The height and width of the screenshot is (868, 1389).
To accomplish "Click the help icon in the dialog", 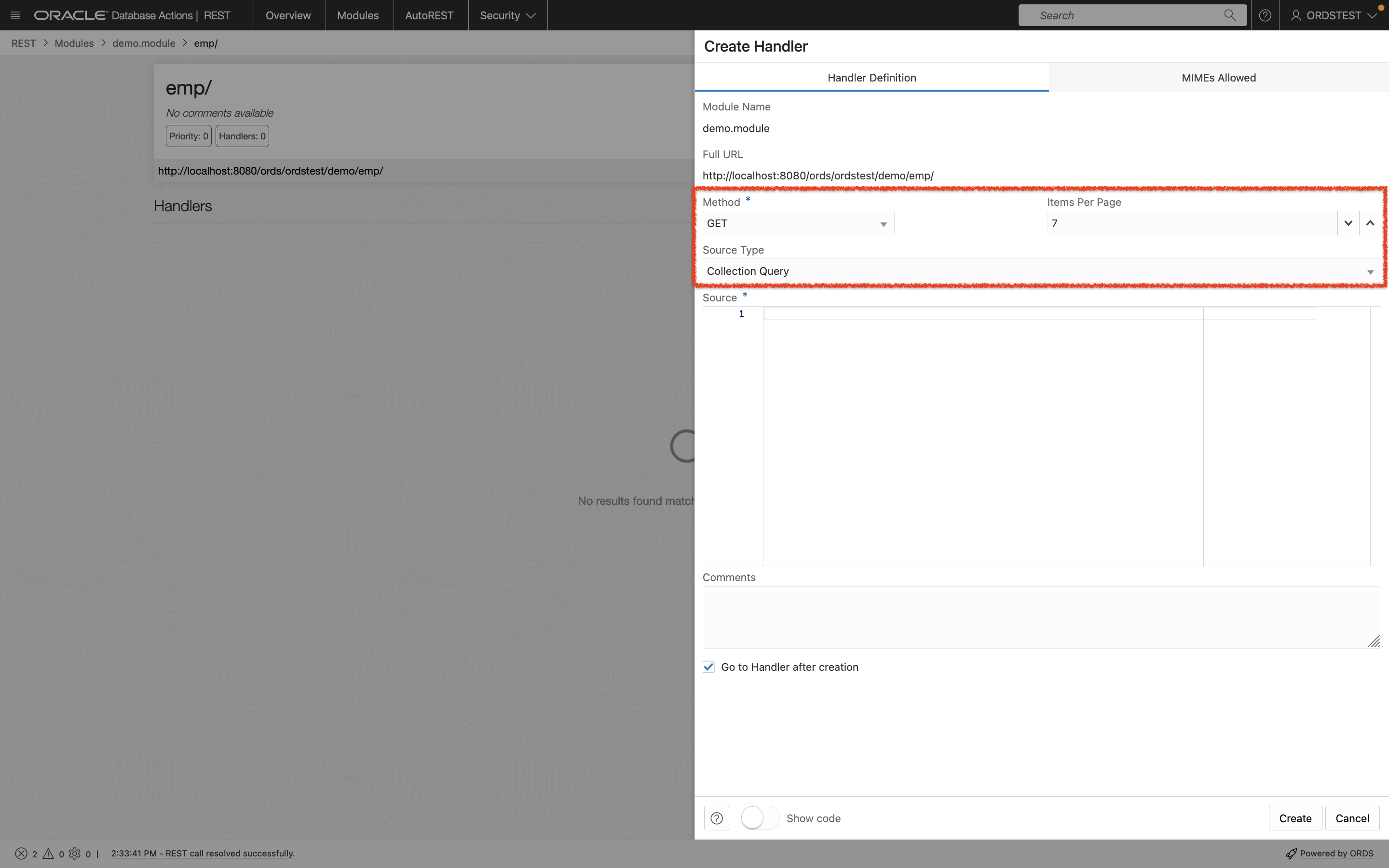I will (x=716, y=818).
